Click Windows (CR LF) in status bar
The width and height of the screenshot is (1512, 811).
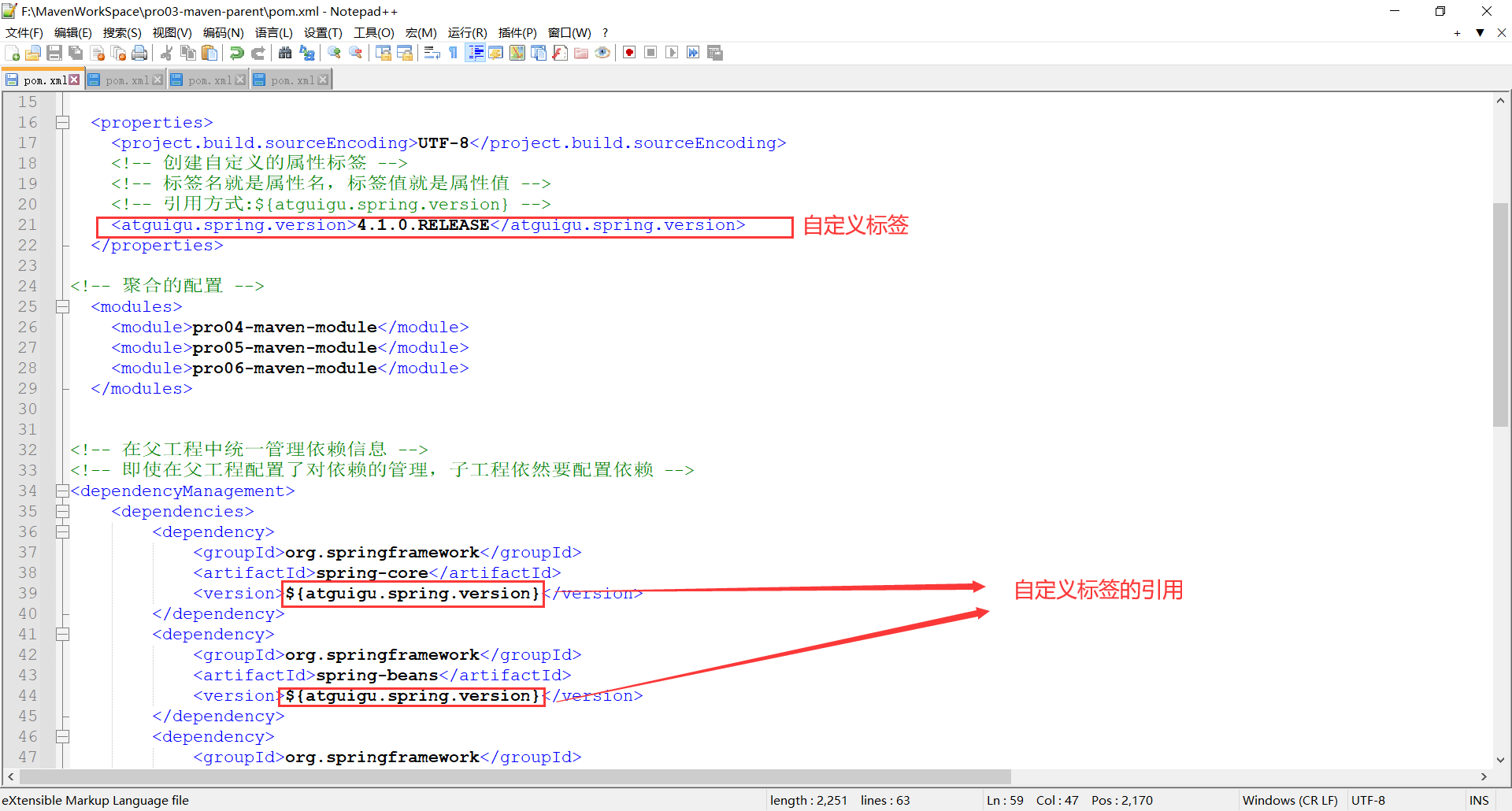pos(1290,800)
